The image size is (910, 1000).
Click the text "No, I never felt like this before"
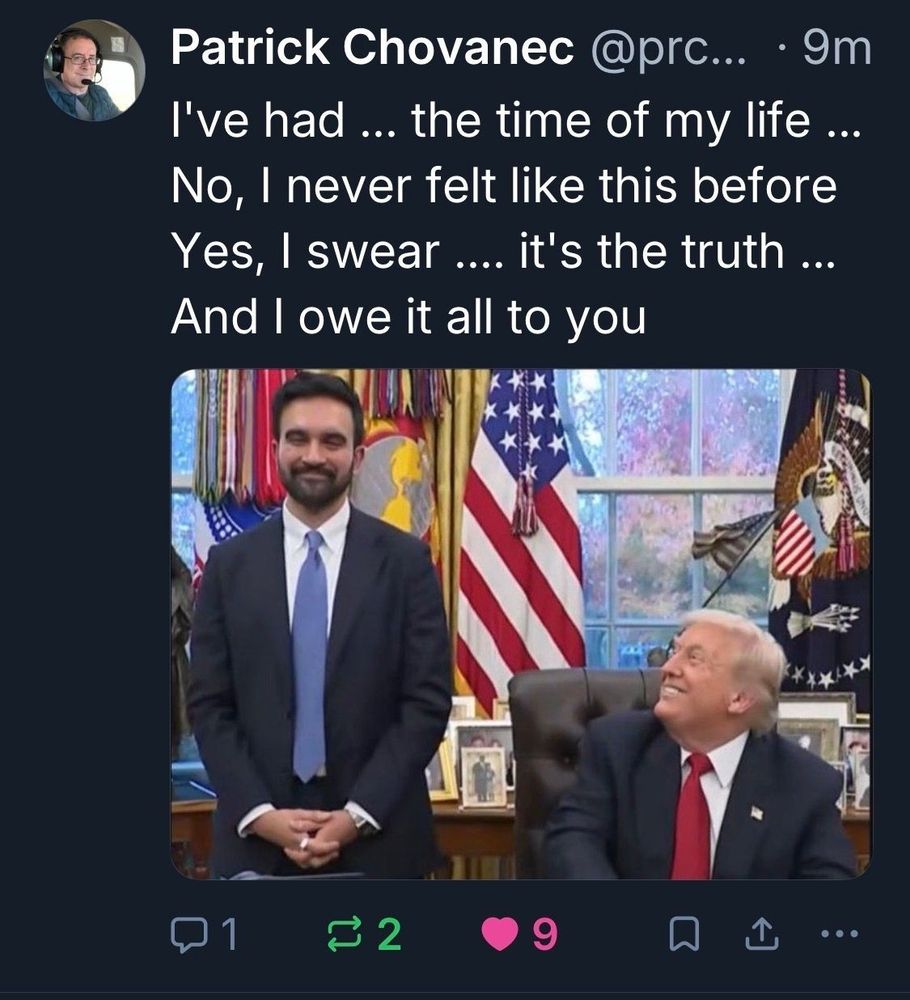click(x=503, y=186)
